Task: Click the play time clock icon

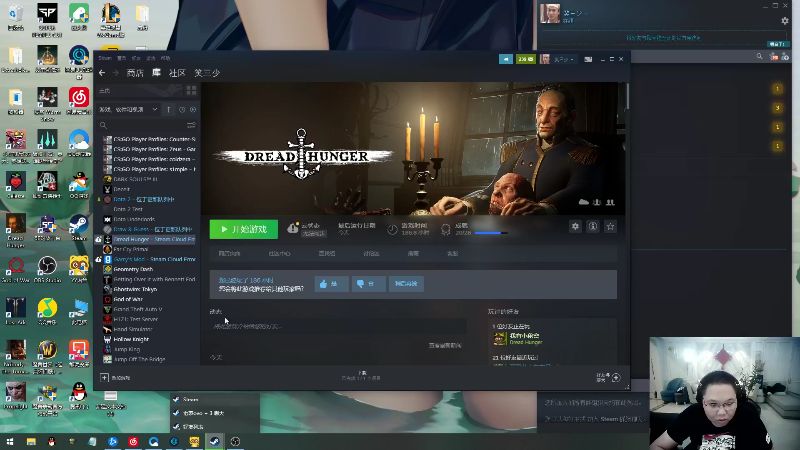Action: (x=392, y=230)
